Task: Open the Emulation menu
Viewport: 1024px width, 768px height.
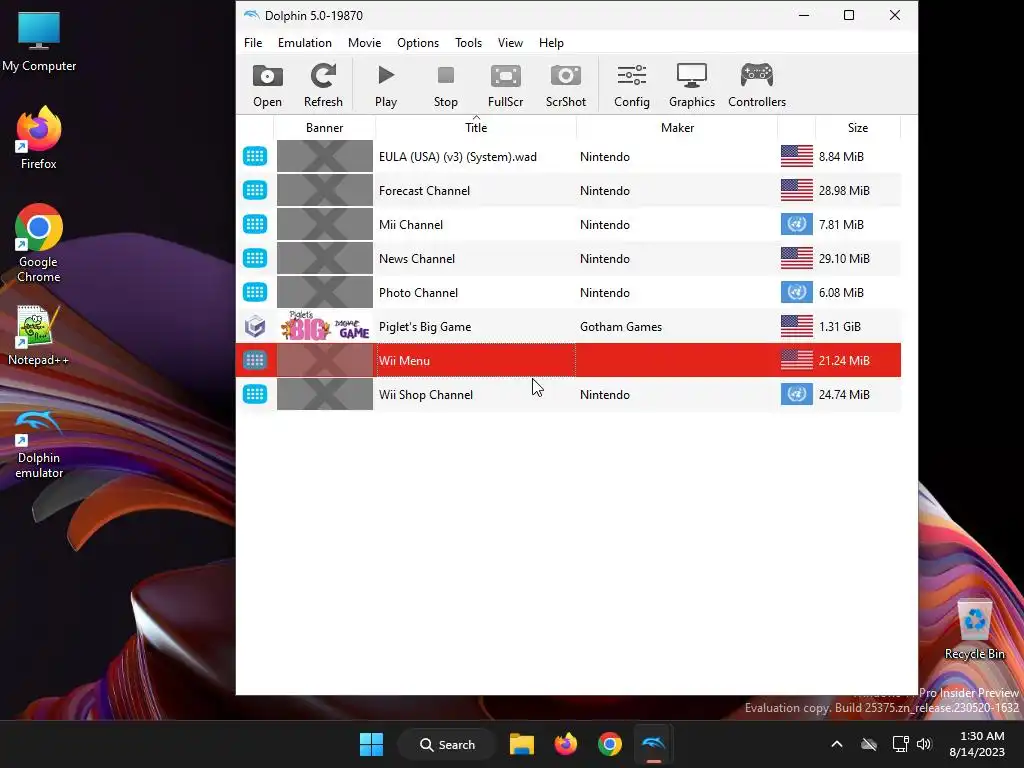Action: point(304,42)
